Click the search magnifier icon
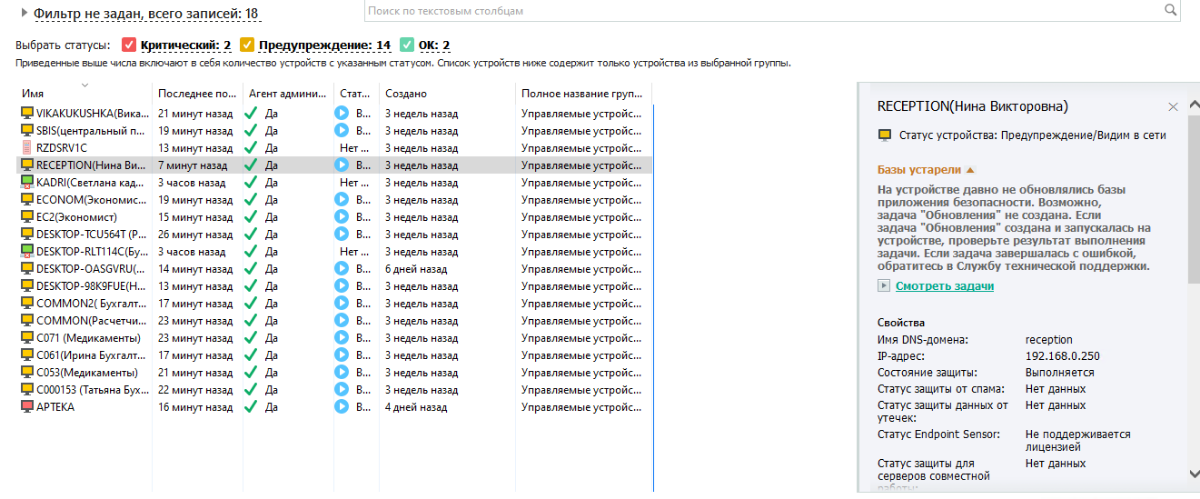The image size is (1200, 499). [1171, 10]
